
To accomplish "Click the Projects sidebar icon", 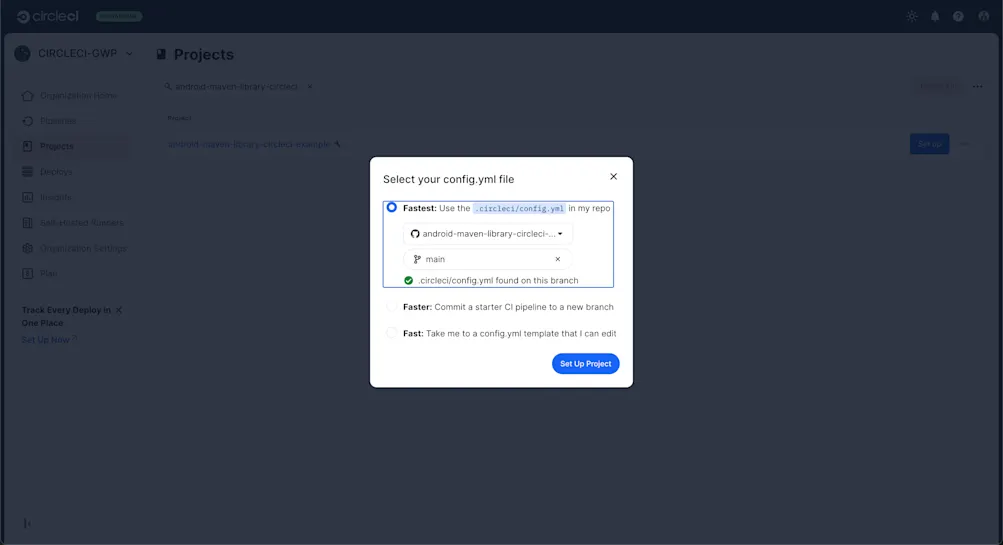I will (28, 146).
